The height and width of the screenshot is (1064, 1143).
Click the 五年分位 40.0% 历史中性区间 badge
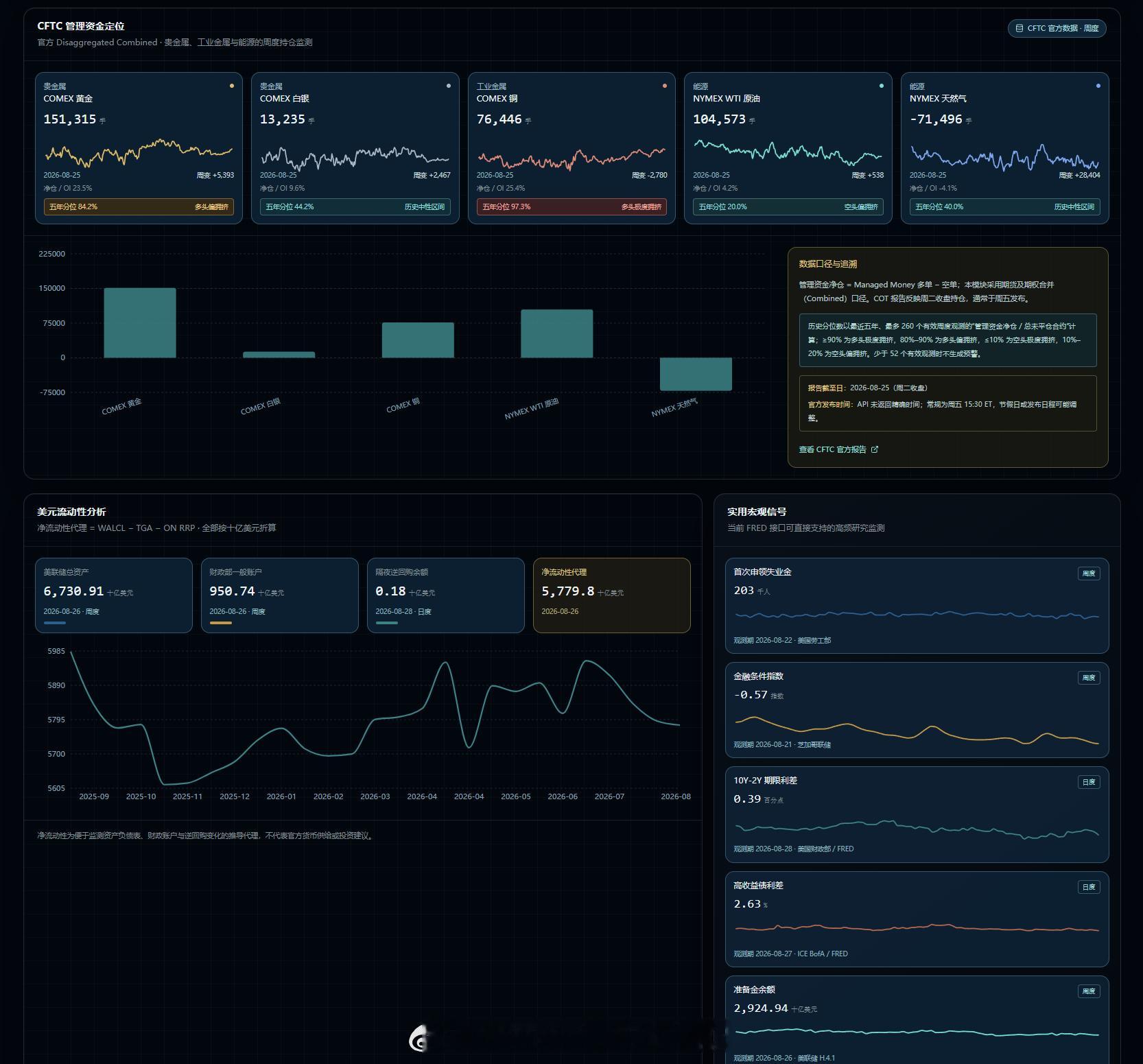point(1005,206)
